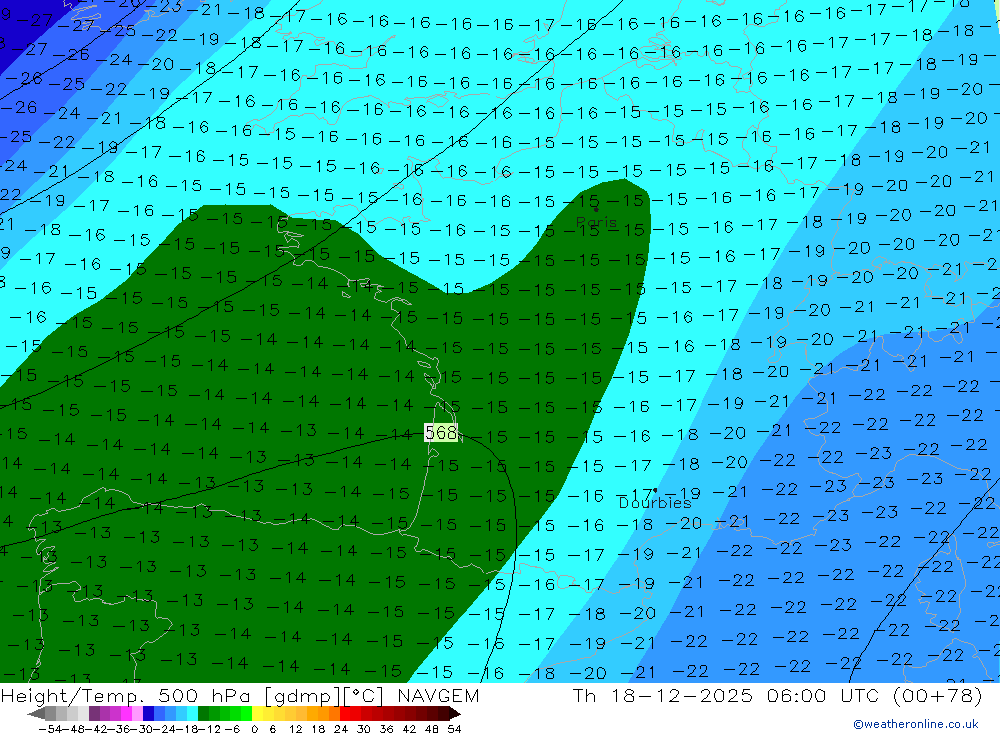Pick the dark green legend swatch

coord(204,714)
